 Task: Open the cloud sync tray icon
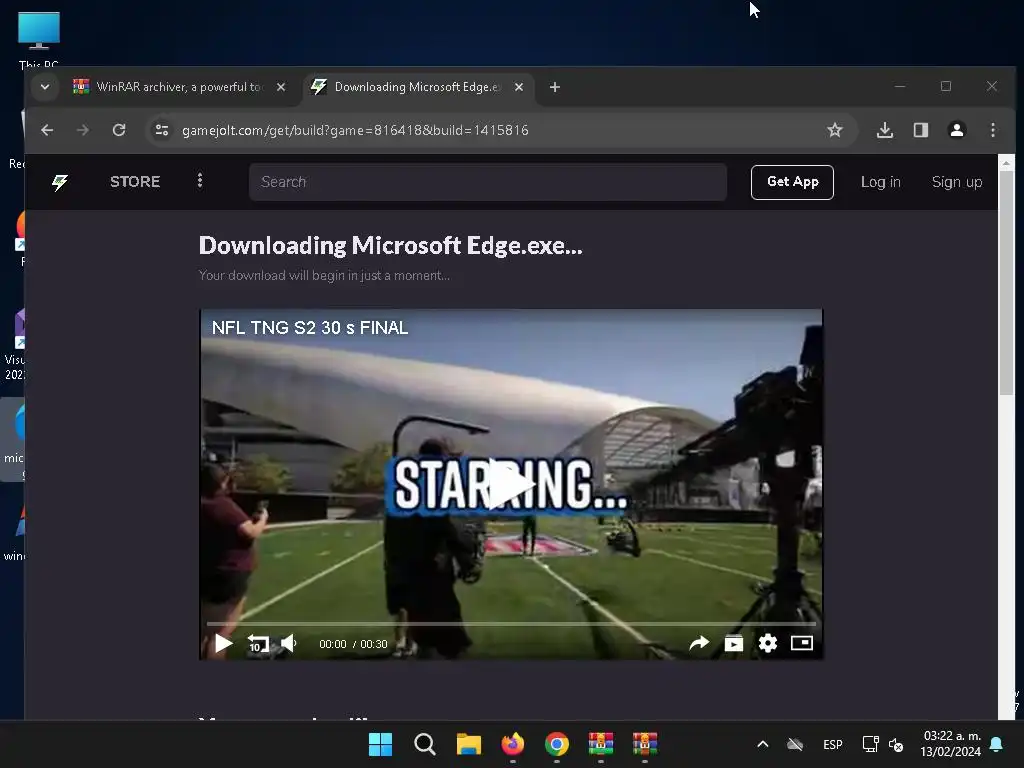[x=795, y=744]
